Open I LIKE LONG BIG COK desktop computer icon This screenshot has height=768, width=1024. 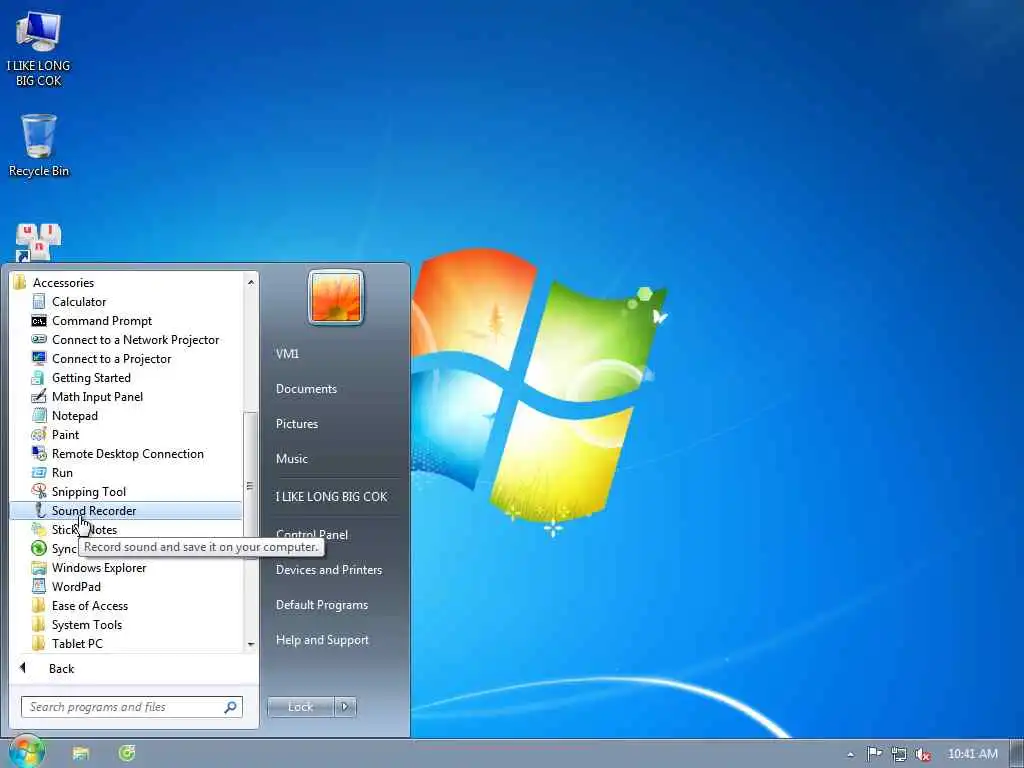click(x=39, y=49)
